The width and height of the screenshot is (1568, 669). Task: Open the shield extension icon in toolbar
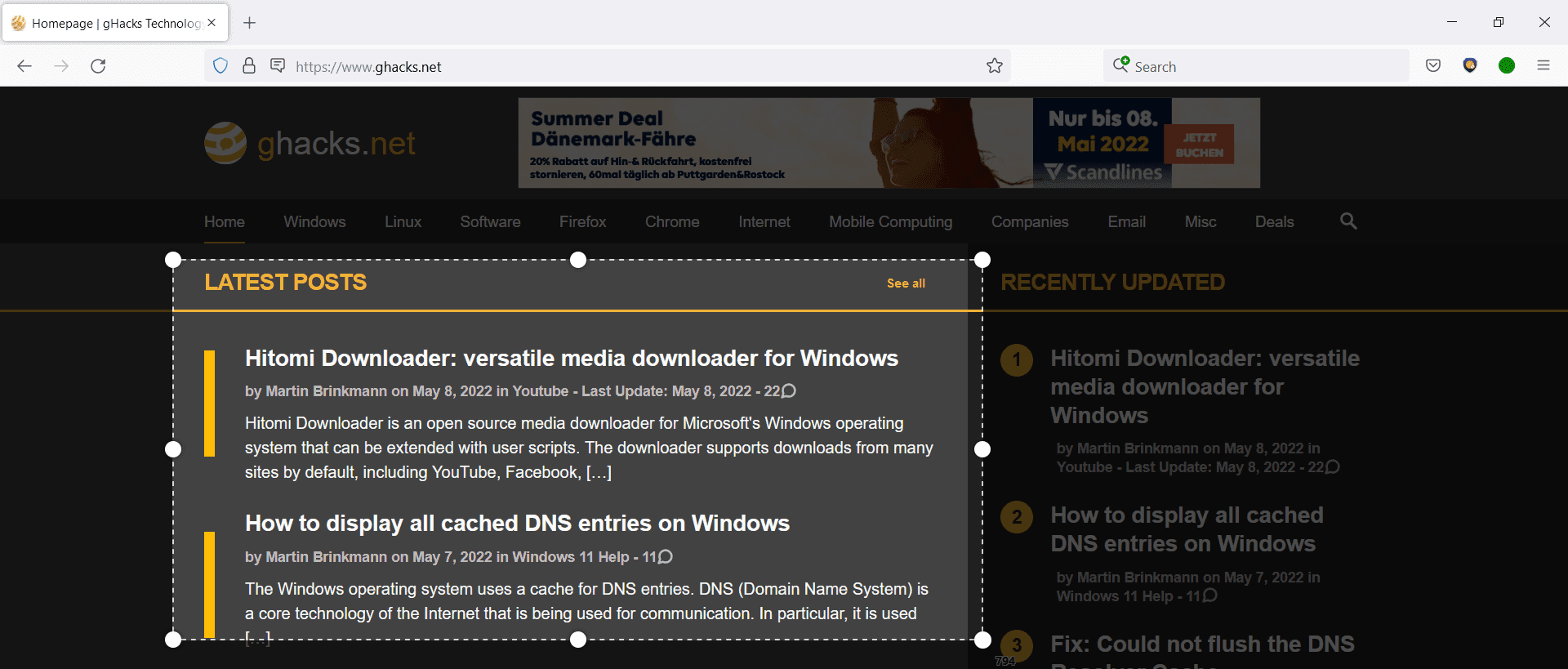click(x=1470, y=66)
